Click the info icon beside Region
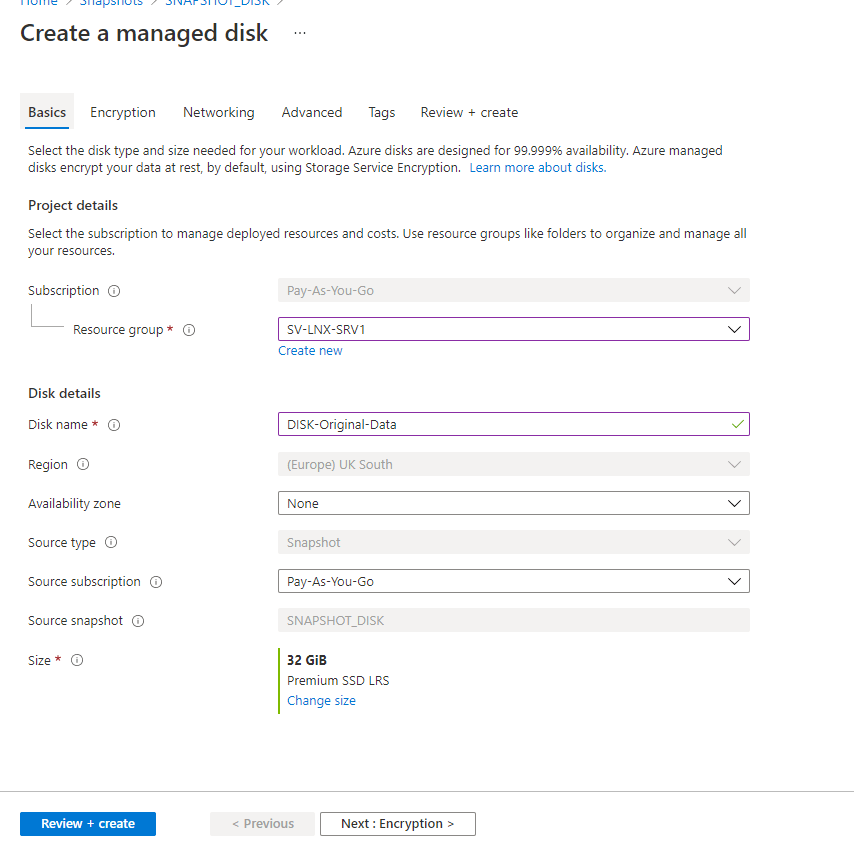The height and width of the screenshot is (850, 854). [x=83, y=465]
